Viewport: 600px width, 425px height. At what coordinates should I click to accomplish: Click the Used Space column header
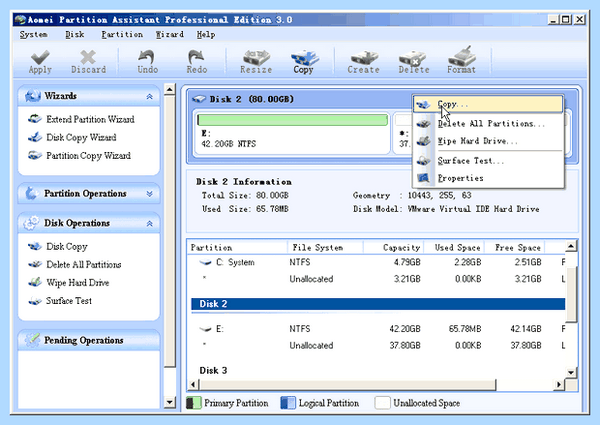pos(454,248)
